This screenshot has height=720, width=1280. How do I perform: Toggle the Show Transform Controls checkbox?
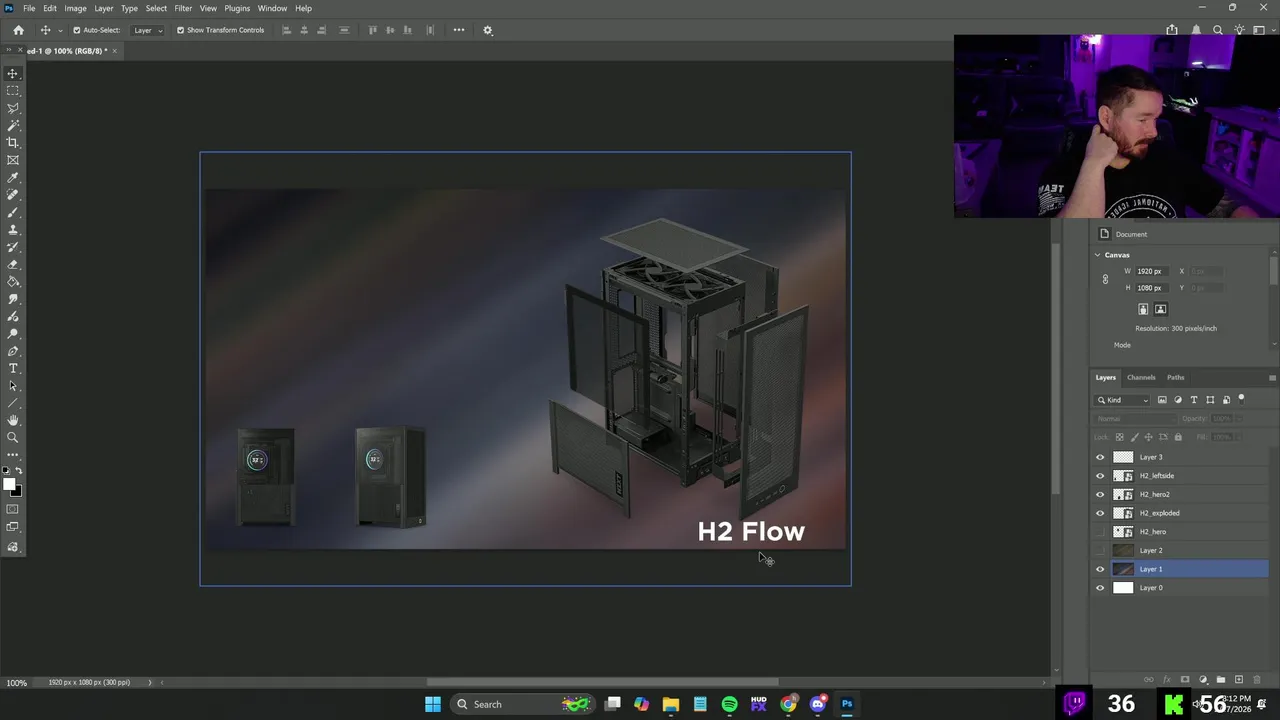(180, 30)
